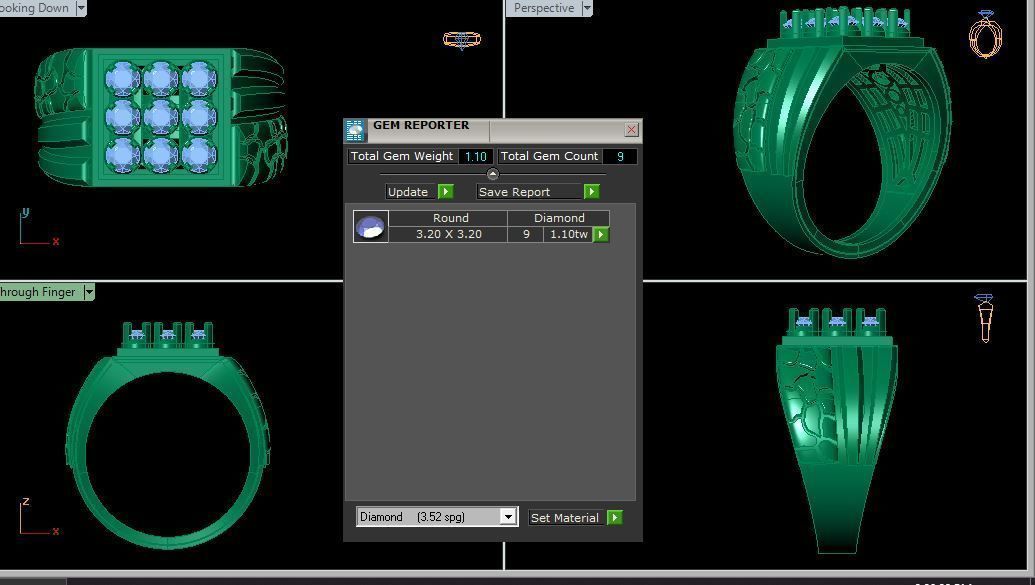Select the Perspective viewport label
Viewport: 1035px width, 585px height.
[x=543, y=8]
